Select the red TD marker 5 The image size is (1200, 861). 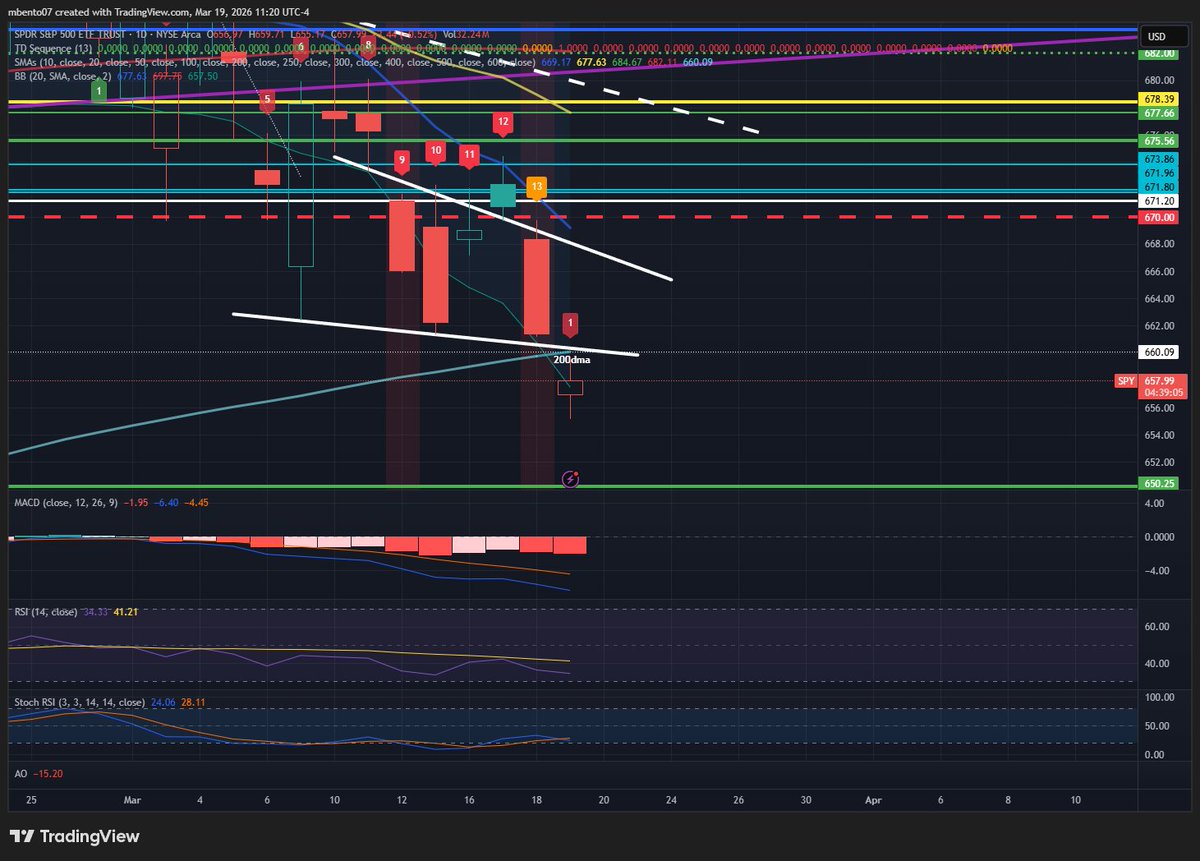tap(266, 101)
